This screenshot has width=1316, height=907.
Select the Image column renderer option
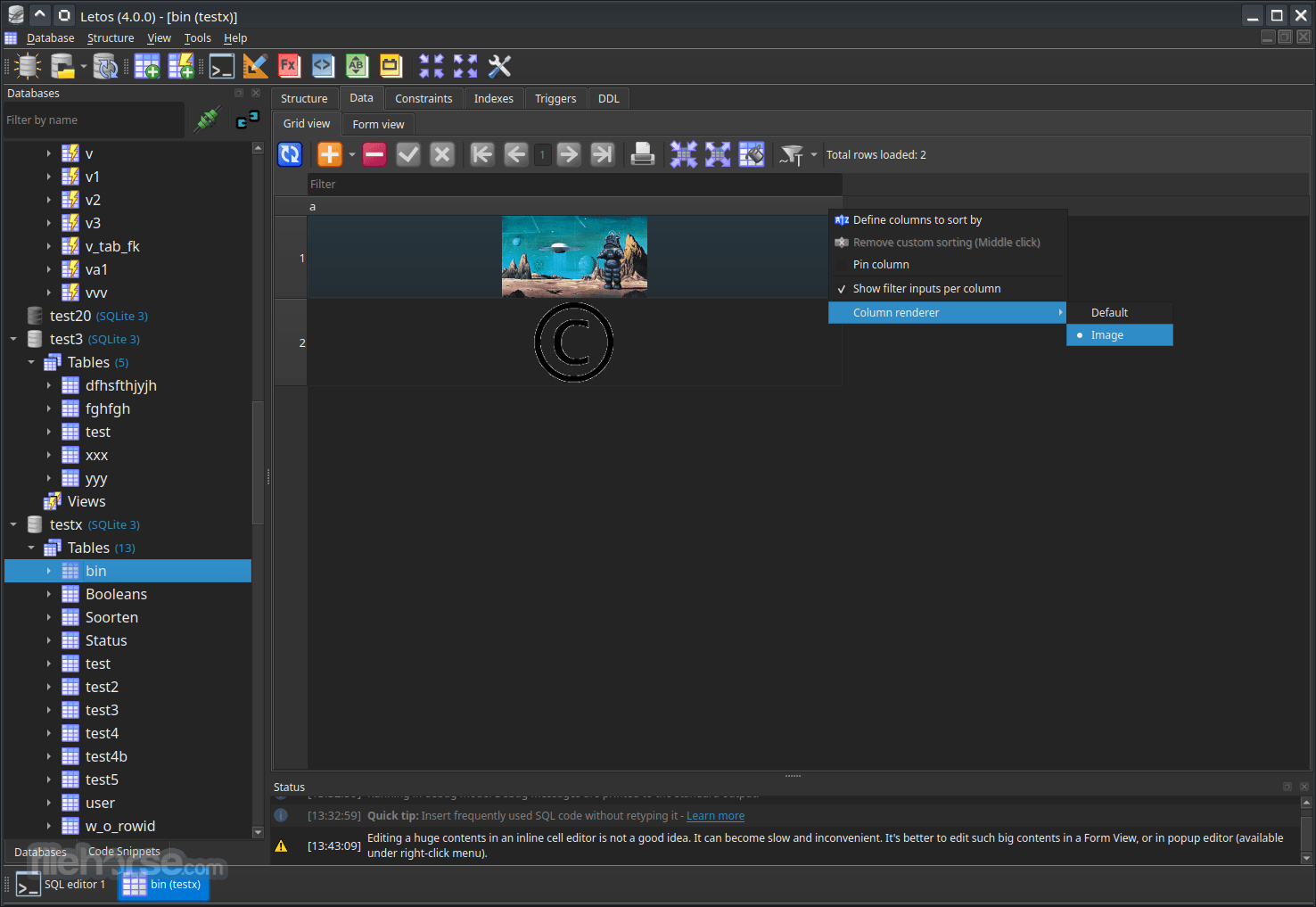coord(1120,335)
